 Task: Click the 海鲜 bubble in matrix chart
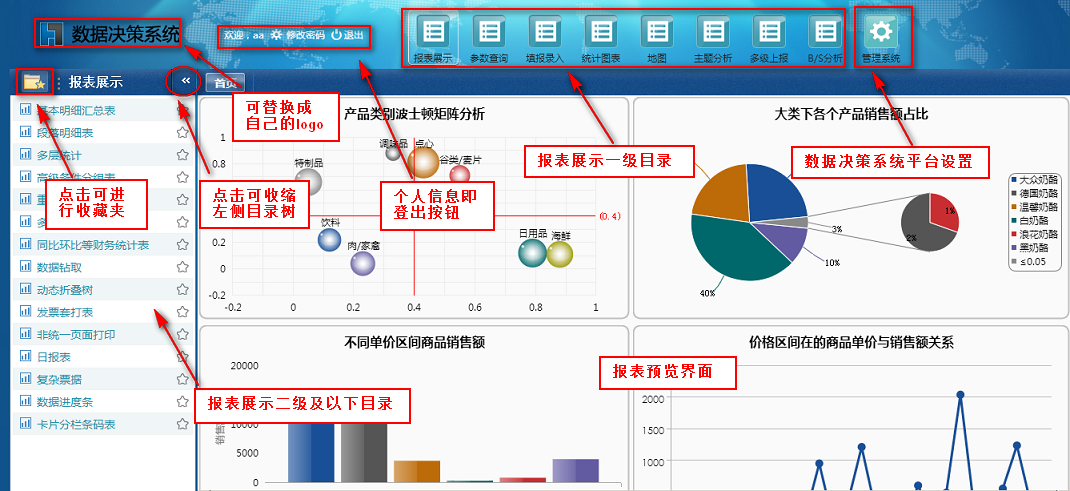click(560, 254)
